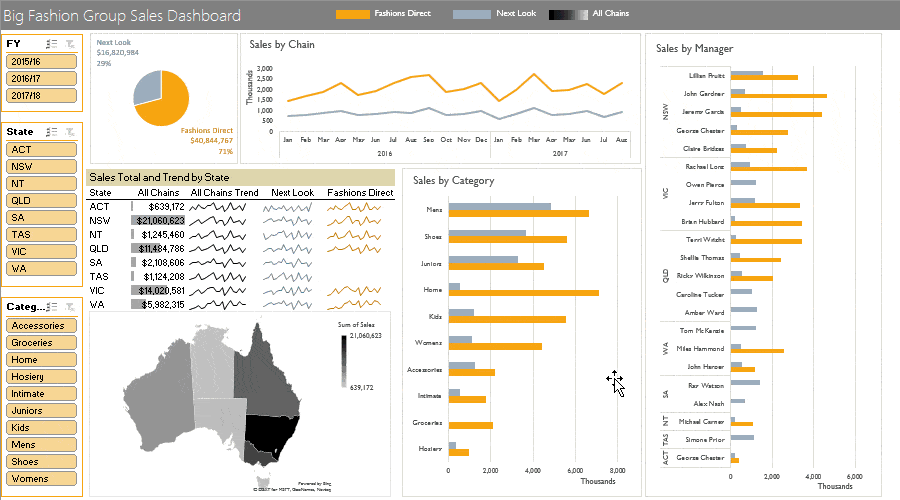
Task: Click the QLD row in state table
Action: 241,249
